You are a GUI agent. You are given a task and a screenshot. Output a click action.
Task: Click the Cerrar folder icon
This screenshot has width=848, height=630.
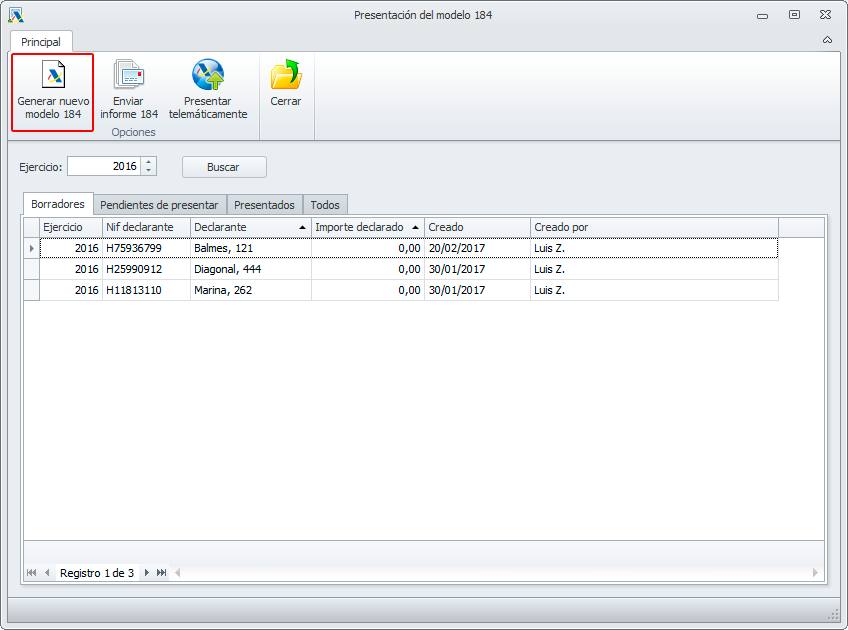[286, 76]
